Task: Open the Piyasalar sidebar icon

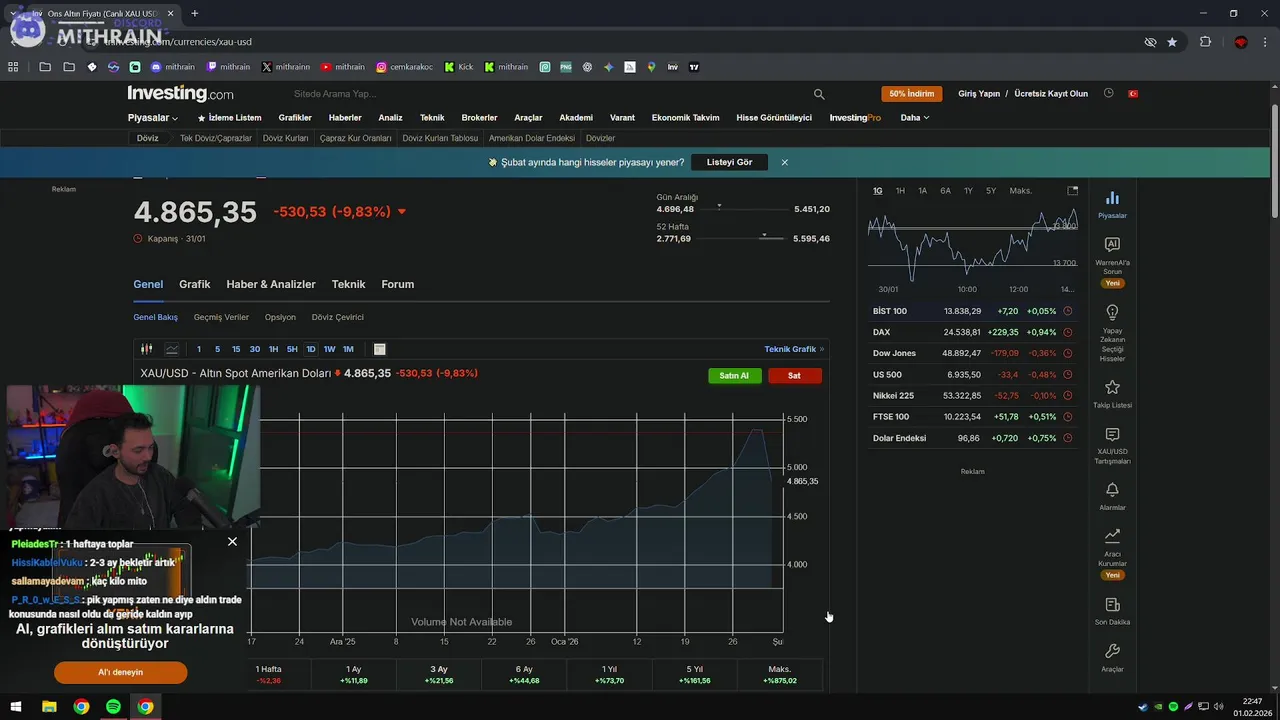Action: click(1112, 198)
